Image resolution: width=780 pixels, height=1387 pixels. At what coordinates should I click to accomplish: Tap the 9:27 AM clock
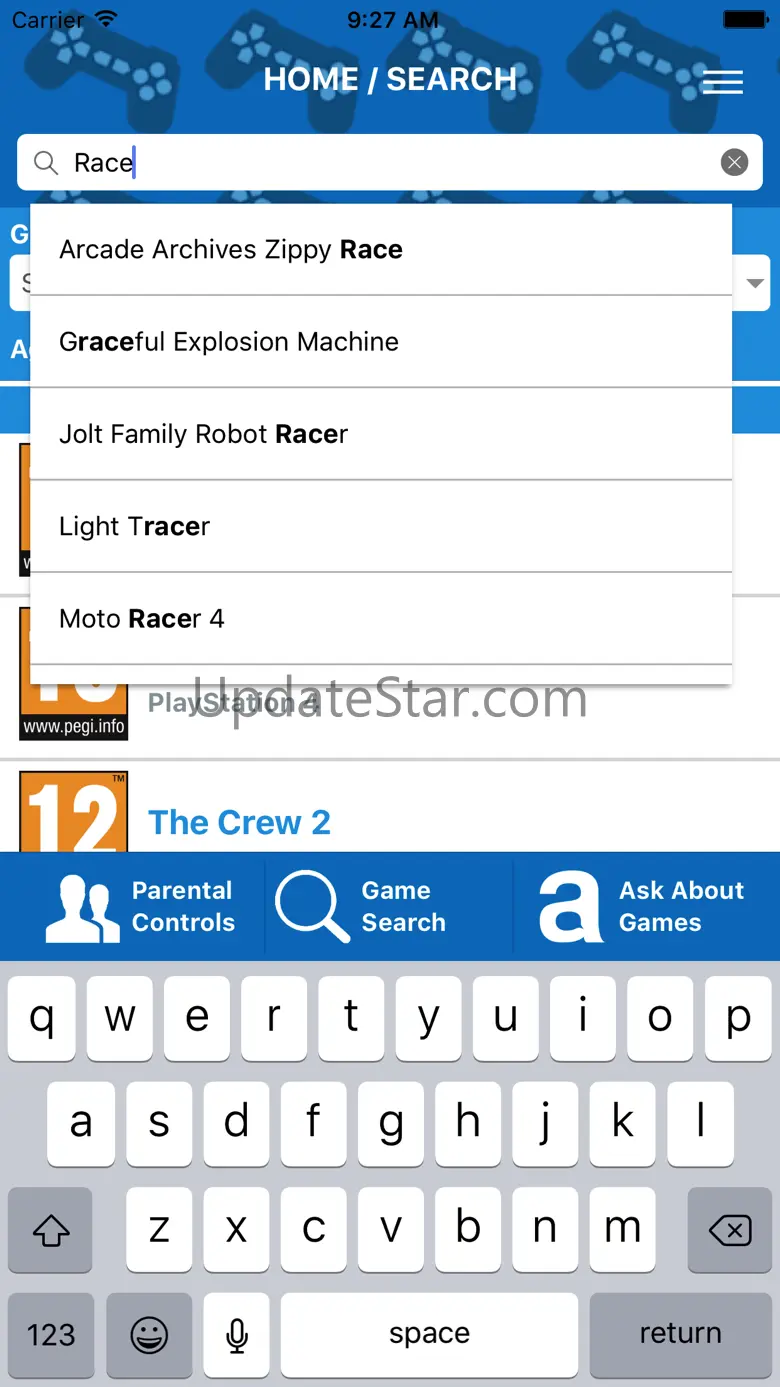pos(392,19)
